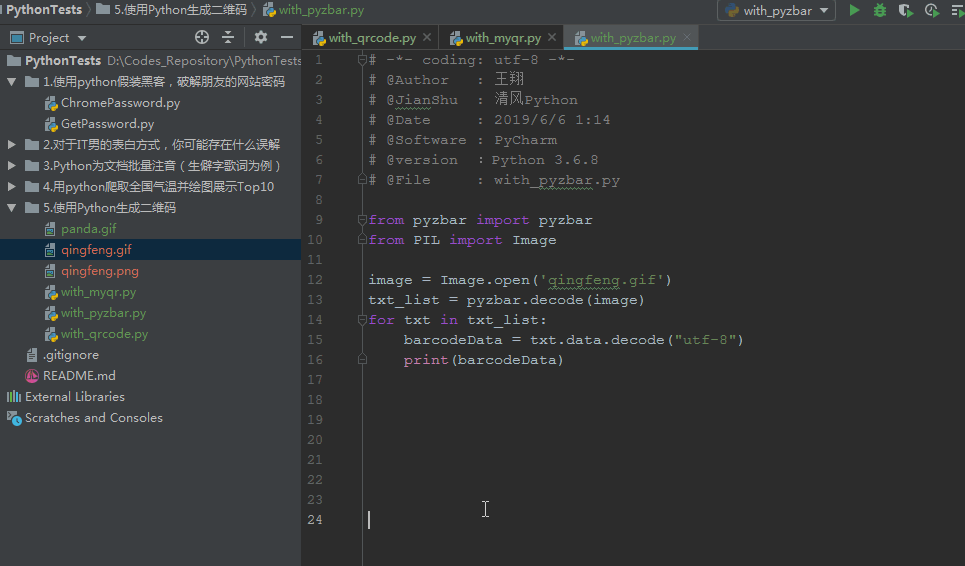This screenshot has width=965, height=566.
Task: Collapse folder 1.使用python假装黑客
Action: (12, 82)
